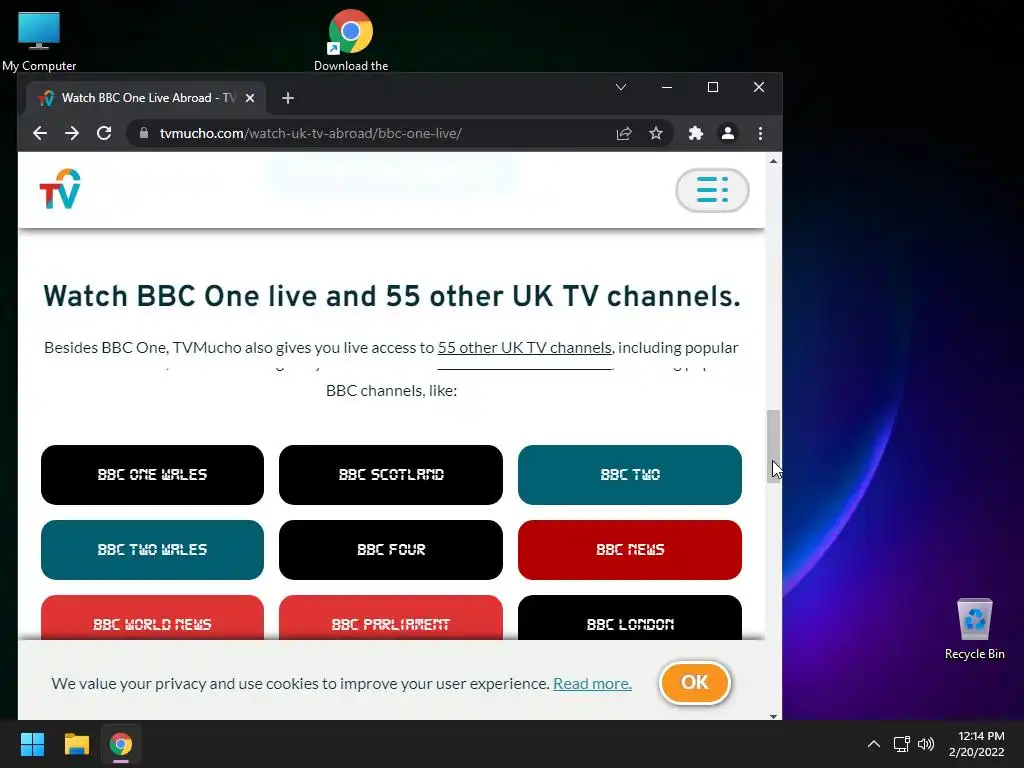Viewport: 1024px width, 768px height.
Task: Reload the current page
Action: [104, 133]
